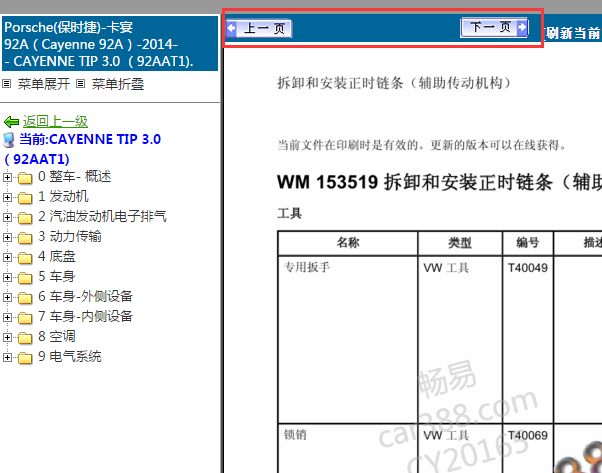Image resolution: width=602 pixels, height=473 pixels.
Task: Click the 工具 section label
Action: coord(289,213)
